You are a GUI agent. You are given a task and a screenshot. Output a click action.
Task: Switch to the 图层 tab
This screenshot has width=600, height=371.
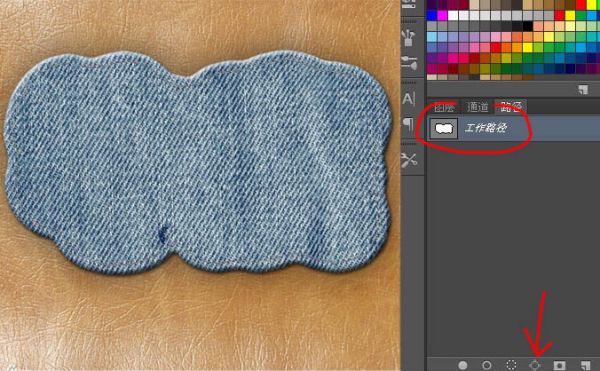(x=444, y=107)
